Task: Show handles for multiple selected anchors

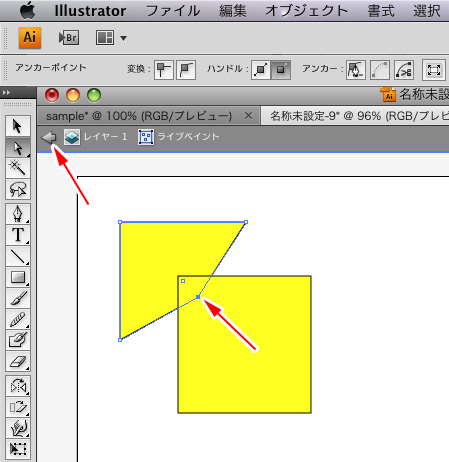Action: click(x=261, y=70)
